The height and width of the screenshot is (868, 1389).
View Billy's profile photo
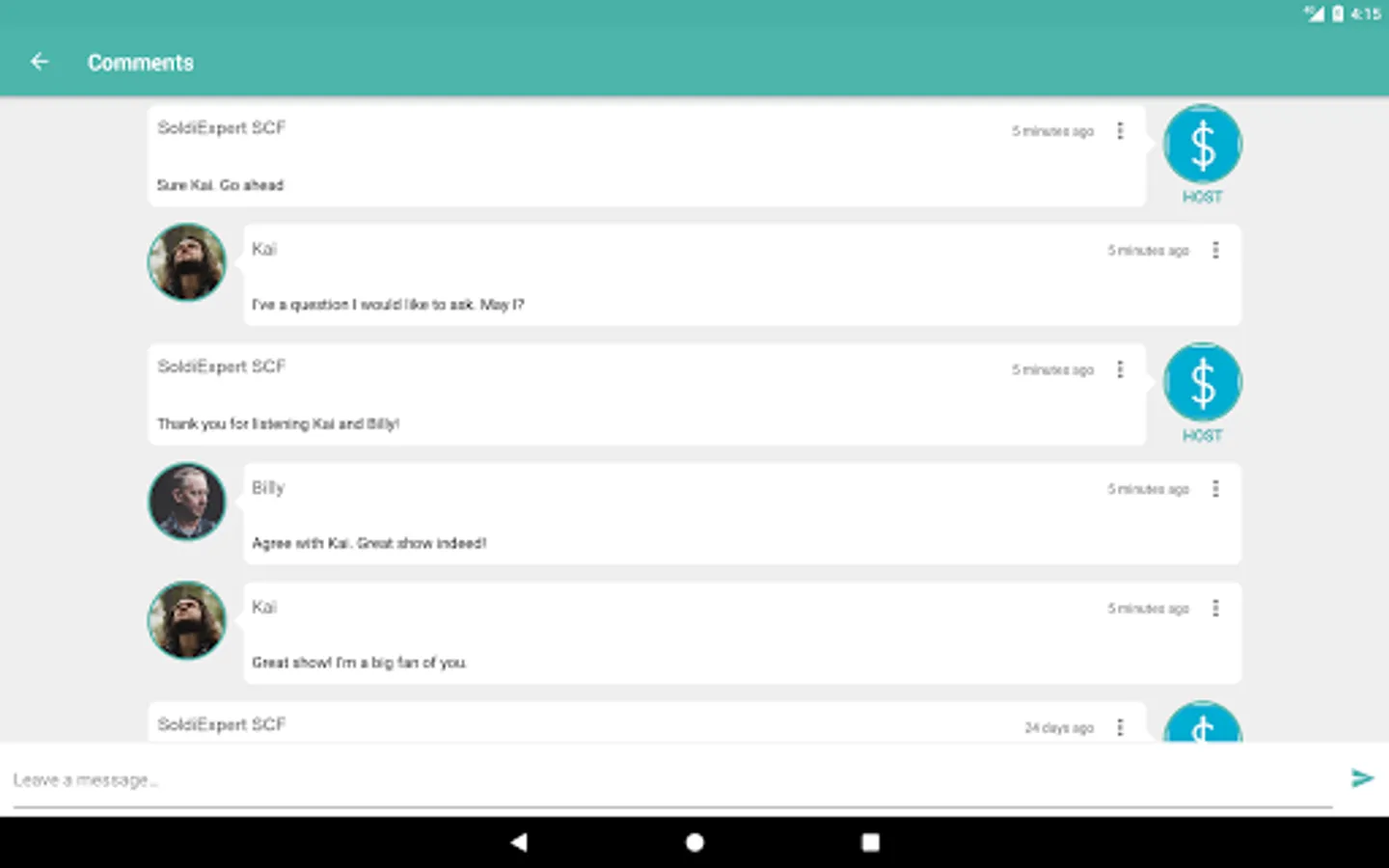click(x=186, y=502)
